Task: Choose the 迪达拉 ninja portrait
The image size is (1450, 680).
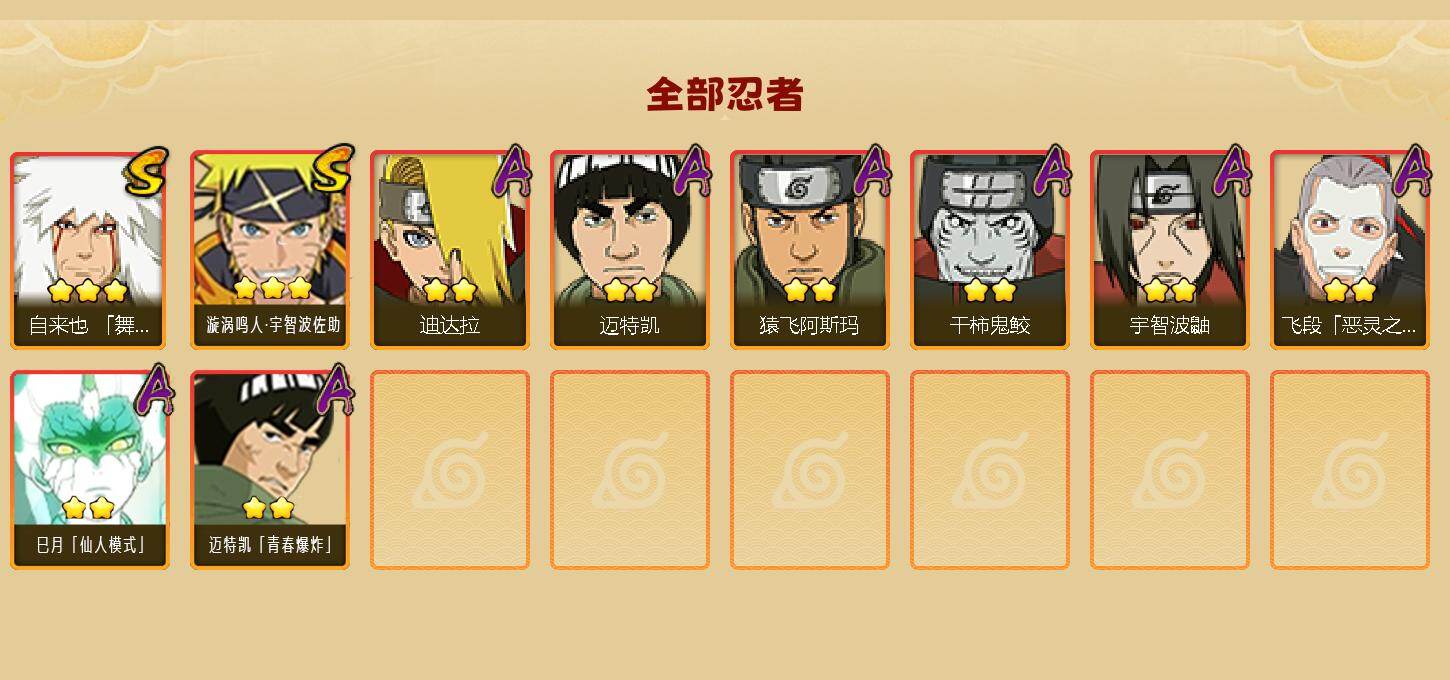Action: tap(450, 250)
